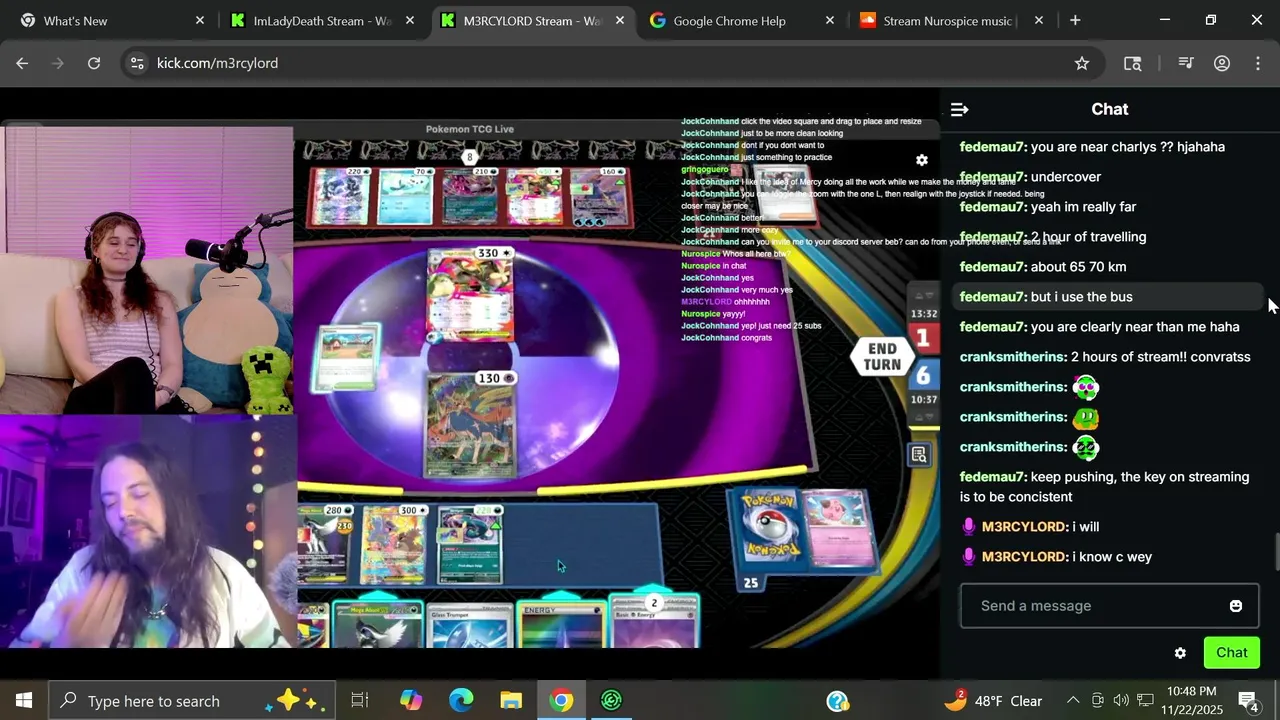The image size is (1280, 720).
Task: Open Microsoft Edge from taskbar
Action: coord(461,701)
